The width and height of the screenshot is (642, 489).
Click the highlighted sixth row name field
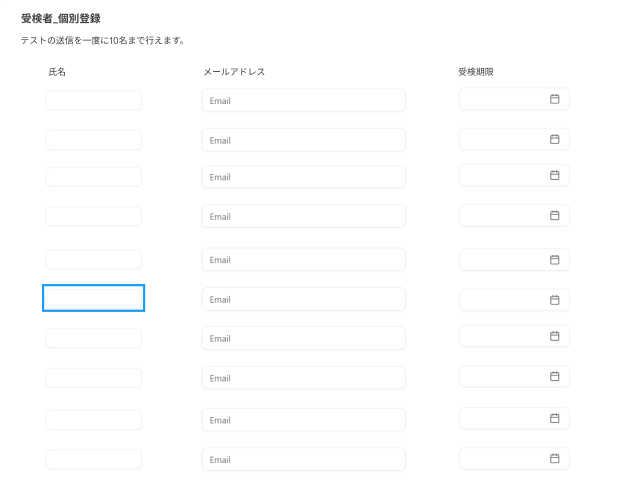click(x=93, y=298)
